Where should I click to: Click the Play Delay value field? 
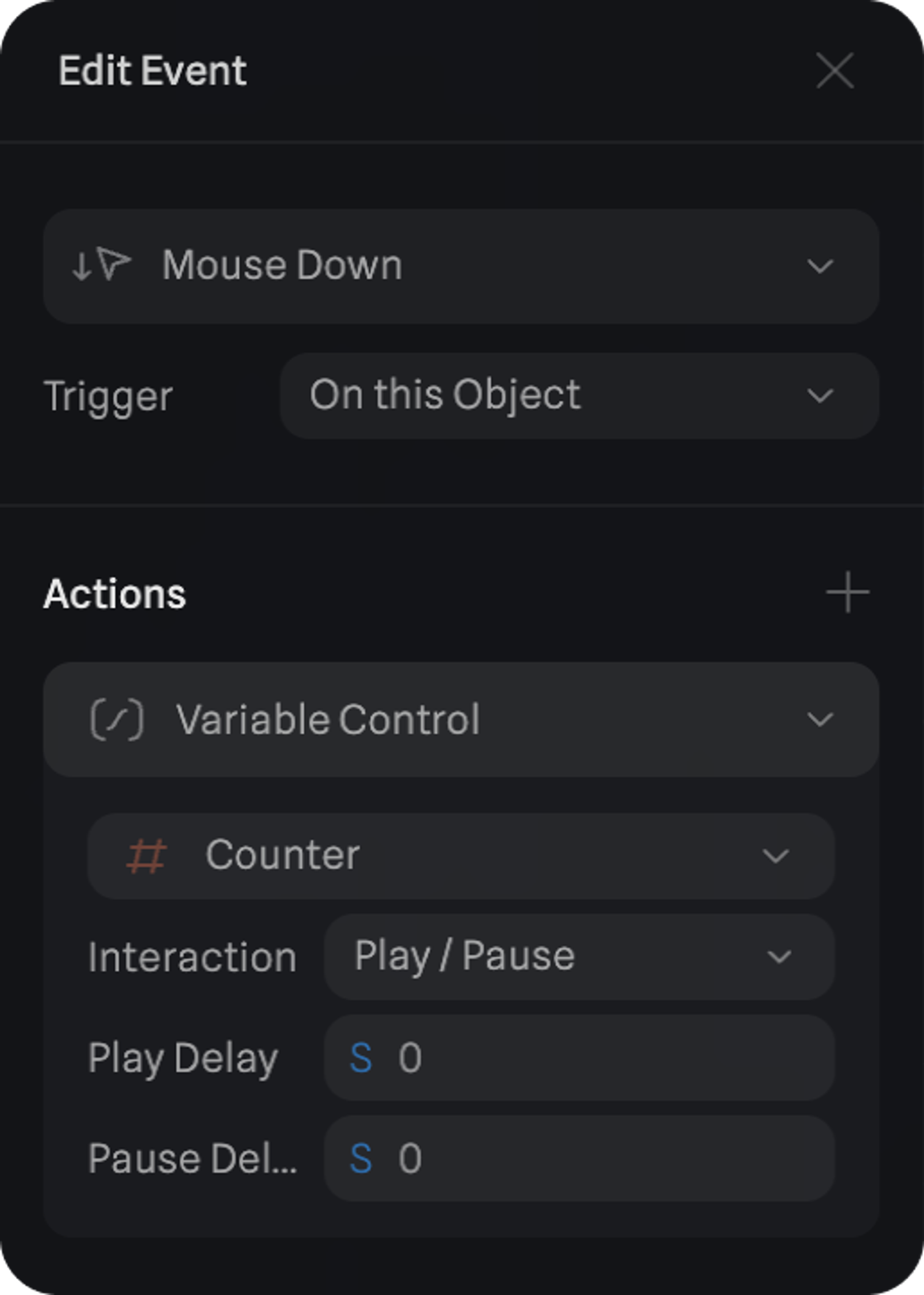[597, 1057]
